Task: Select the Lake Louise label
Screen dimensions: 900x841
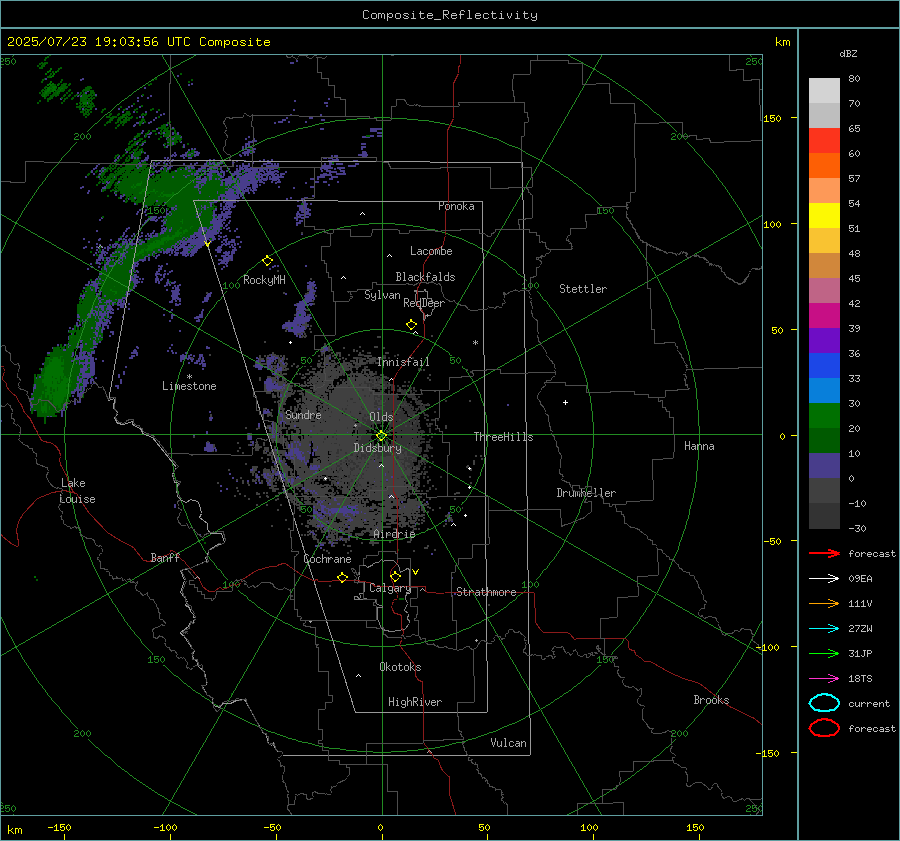Action: [x=77, y=491]
